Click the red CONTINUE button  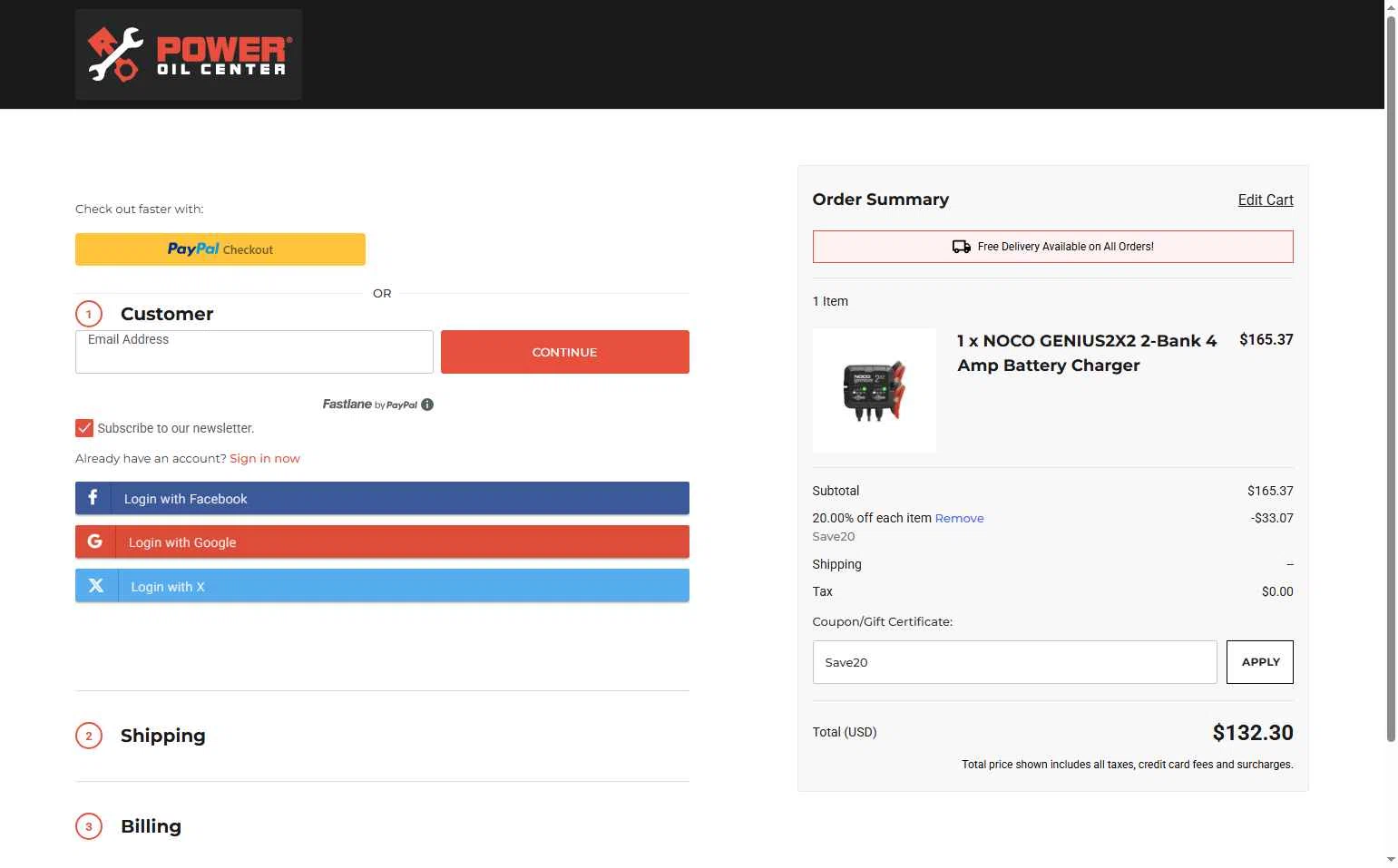click(x=565, y=352)
